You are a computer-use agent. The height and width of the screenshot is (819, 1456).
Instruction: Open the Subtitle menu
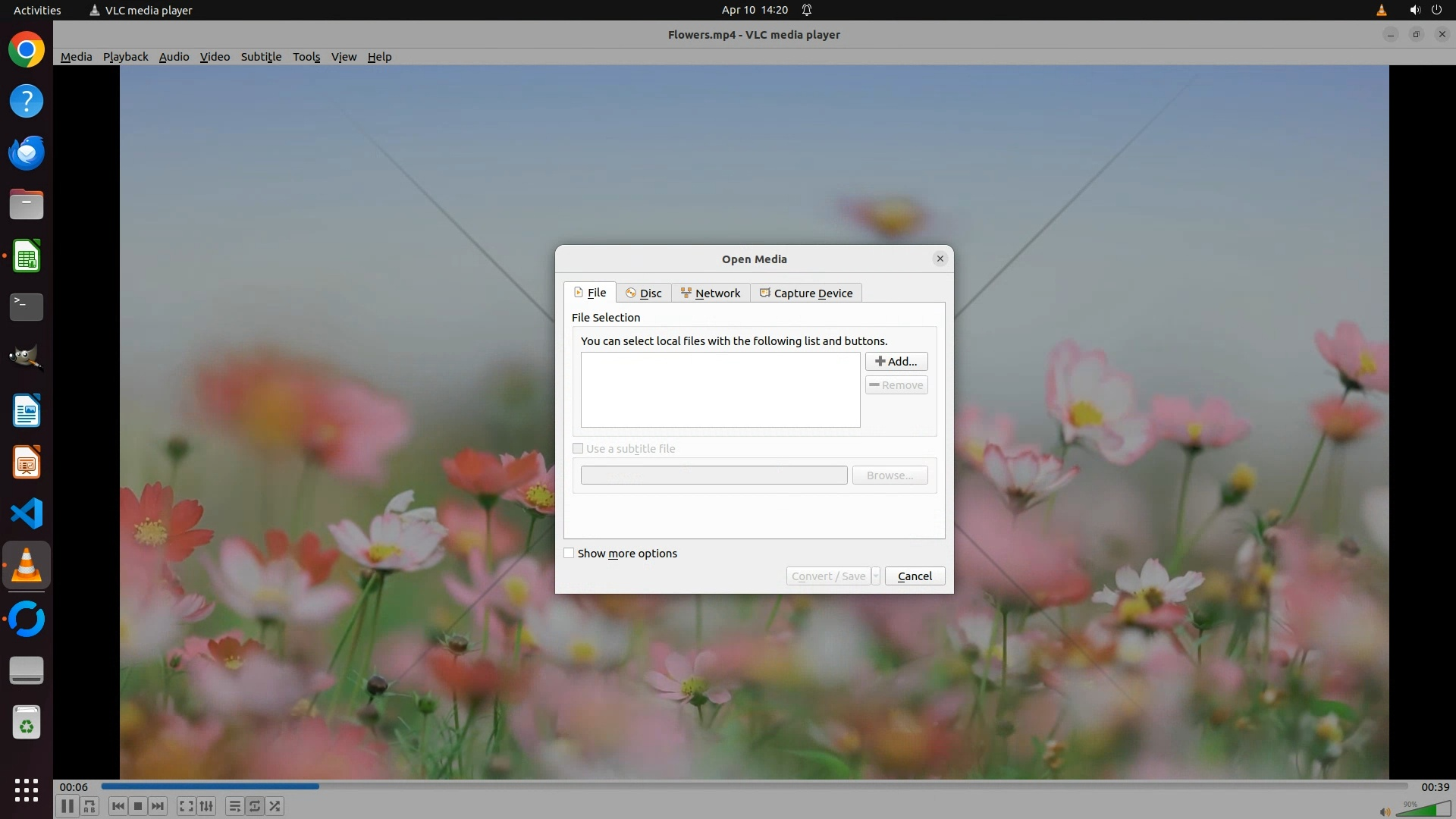point(261,57)
